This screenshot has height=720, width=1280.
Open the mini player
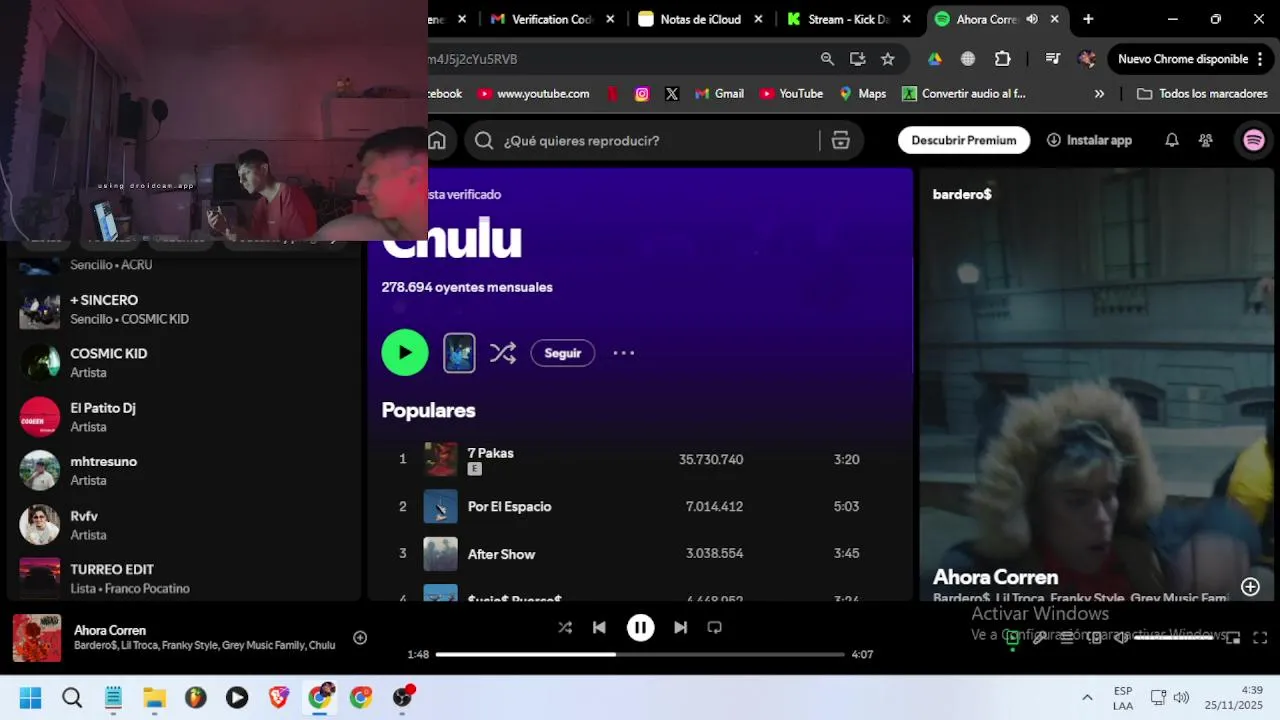(x=1233, y=637)
